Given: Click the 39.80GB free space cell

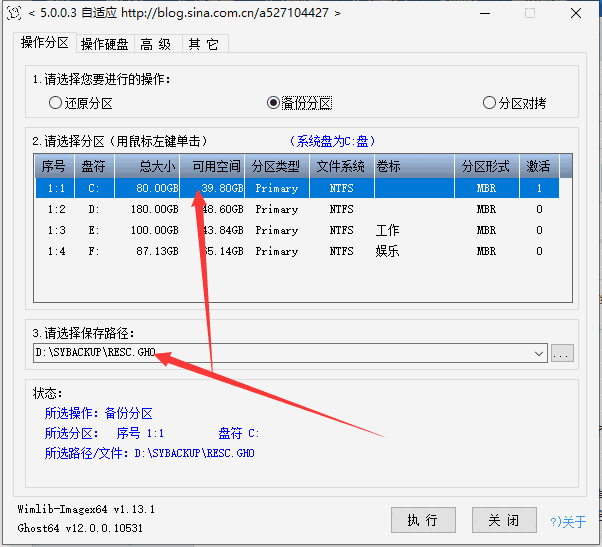Looking at the screenshot, I should [x=222, y=188].
